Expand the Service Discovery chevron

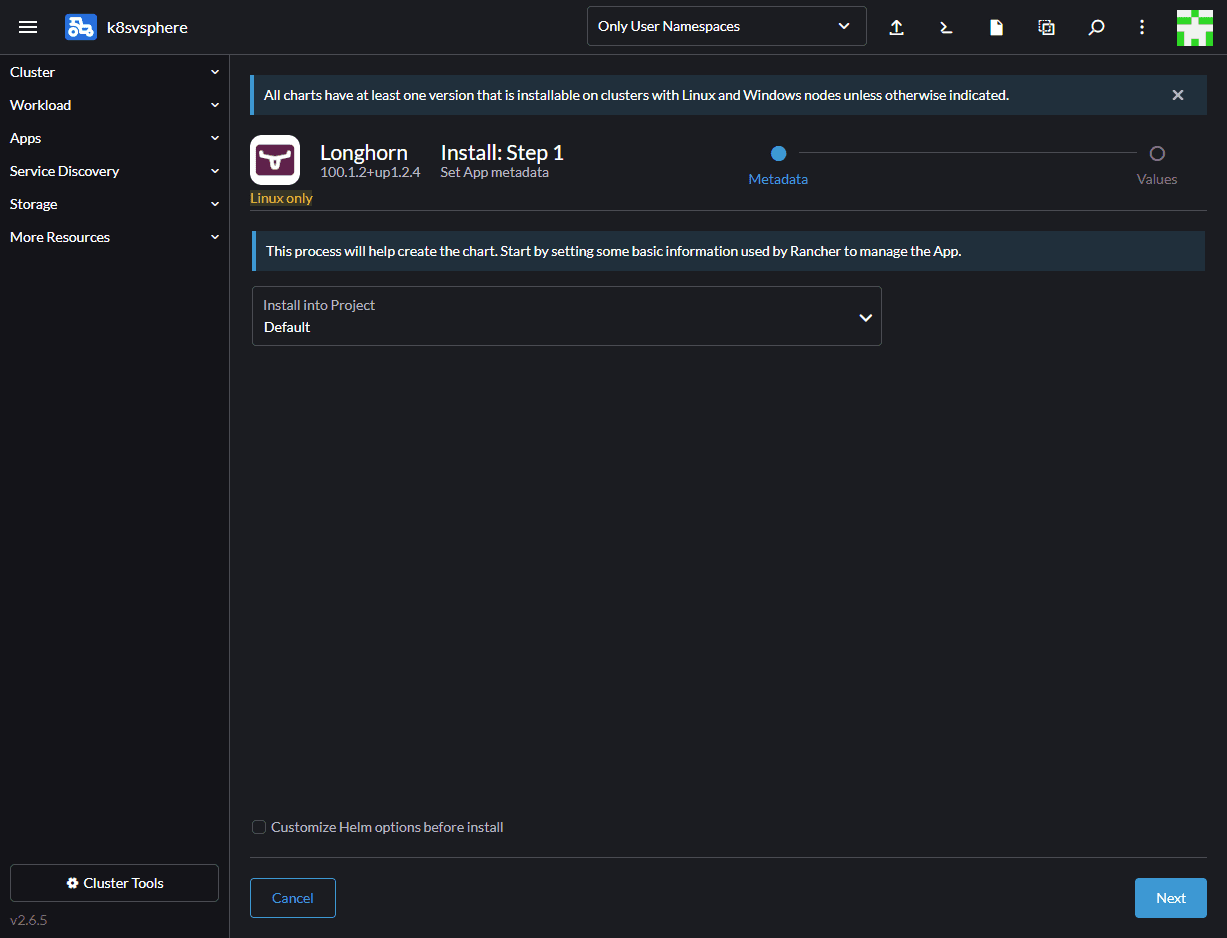click(x=215, y=171)
